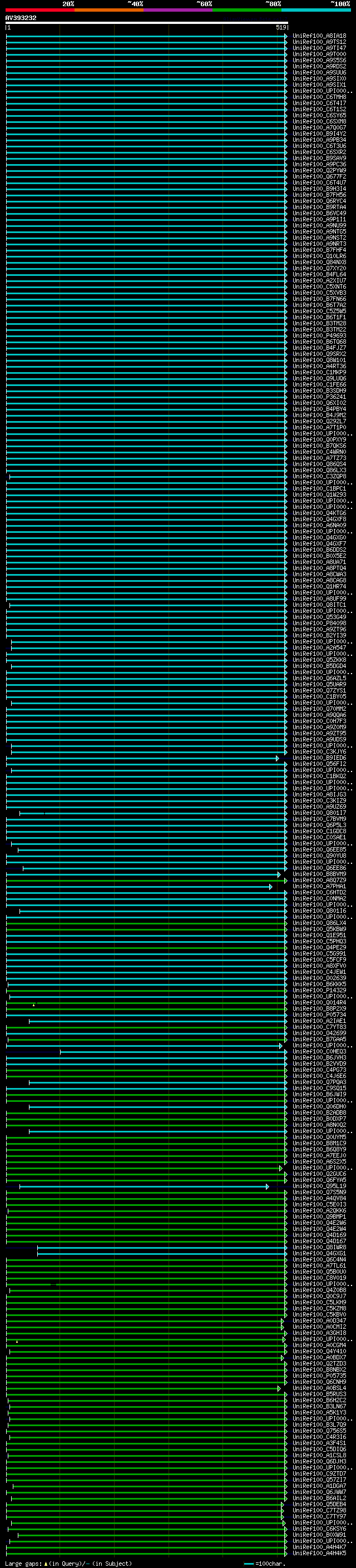Select hit label UniRef100_C6HTD2
Viewport: 356px width, 1568px height.
coord(319,893)
